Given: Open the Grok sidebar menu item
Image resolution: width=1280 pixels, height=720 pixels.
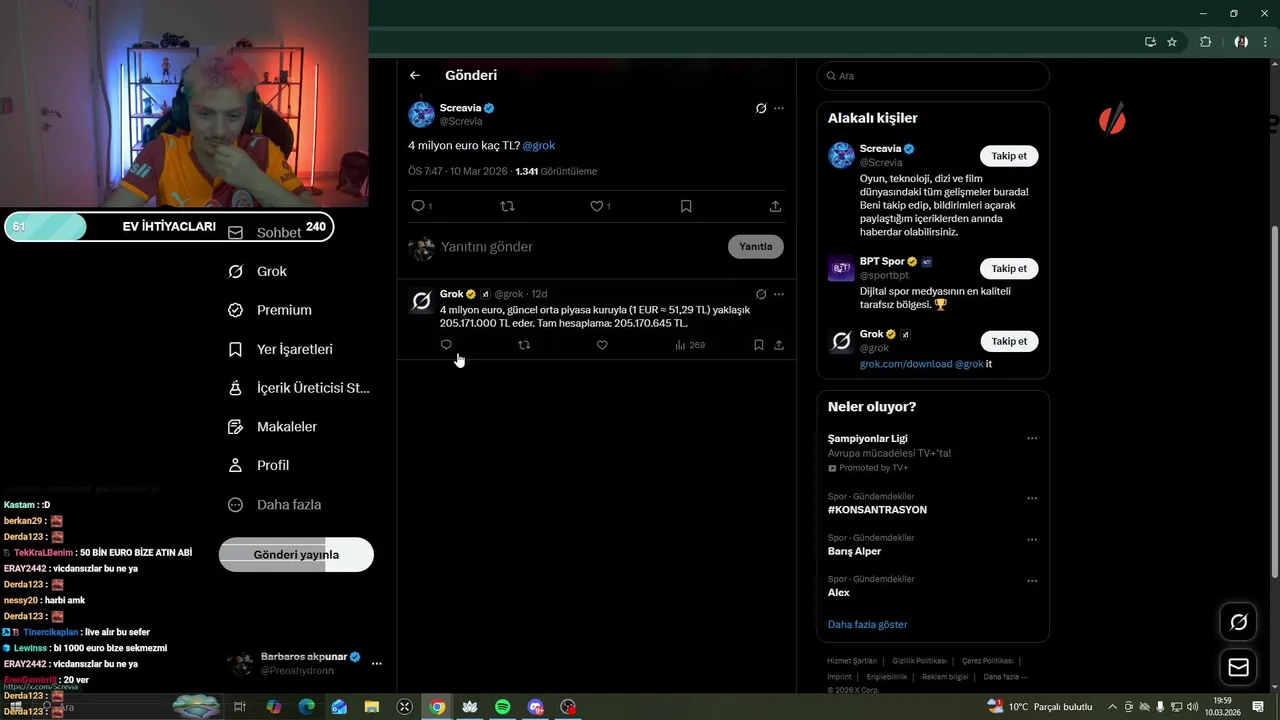Looking at the screenshot, I should click(x=258, y=271).
